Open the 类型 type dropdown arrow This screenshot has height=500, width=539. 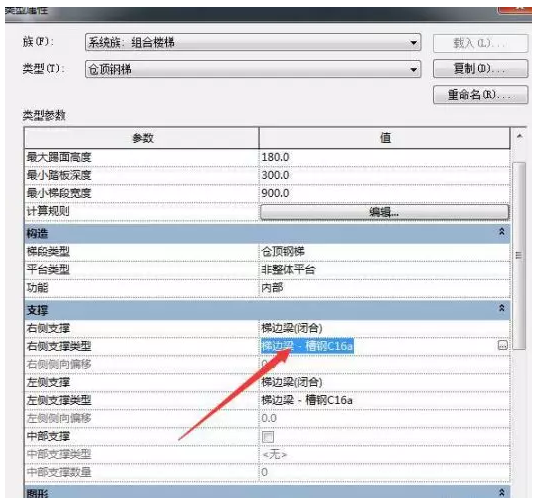(x=413, y=70)
